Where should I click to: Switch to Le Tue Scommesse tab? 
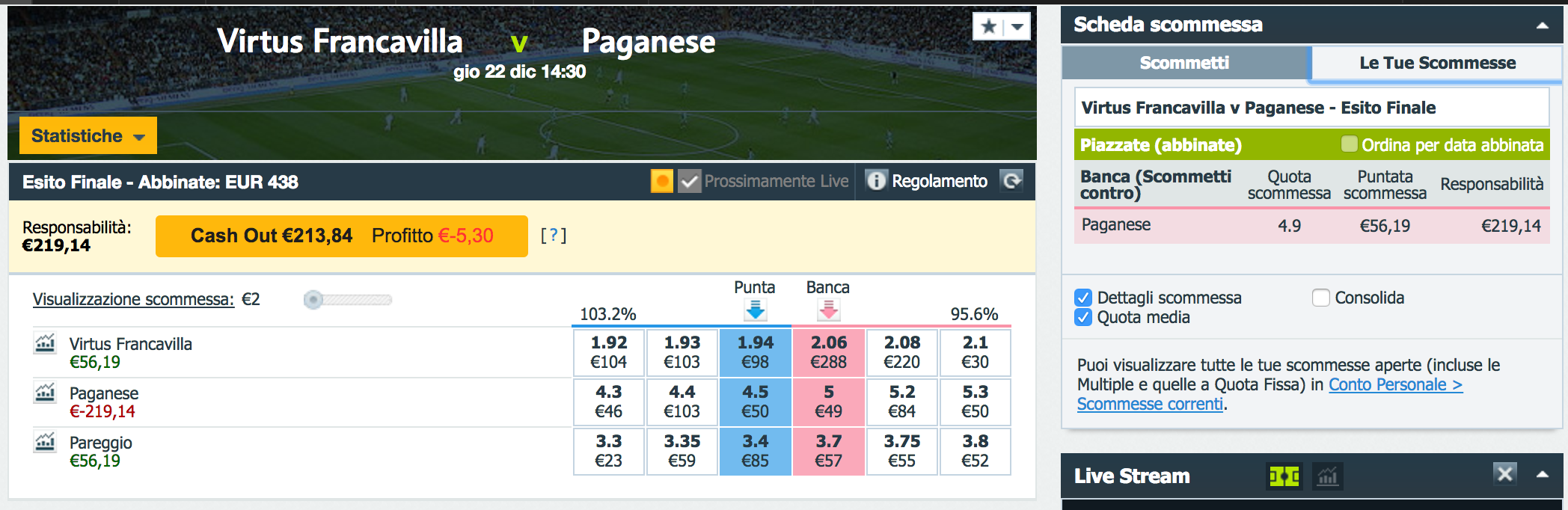pyautogui.click(x=1437, y=63)
